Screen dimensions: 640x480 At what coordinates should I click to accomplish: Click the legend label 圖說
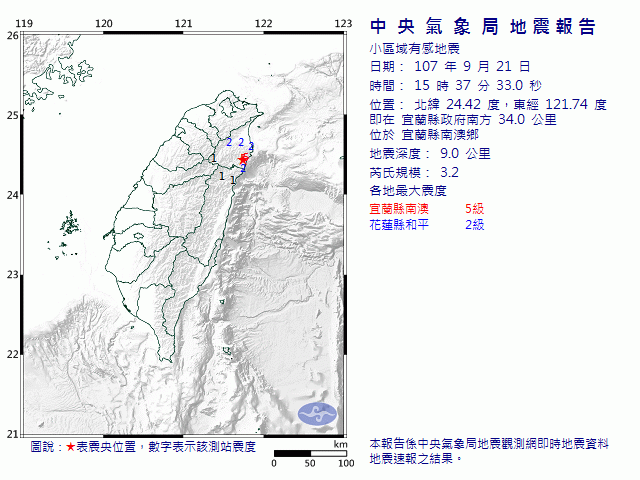(x=42, y=447)
